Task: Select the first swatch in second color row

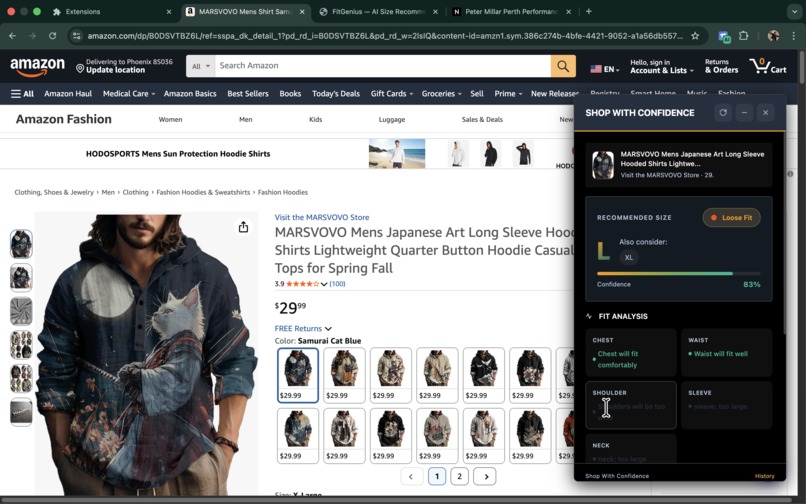Action: (x=298, y=436)
